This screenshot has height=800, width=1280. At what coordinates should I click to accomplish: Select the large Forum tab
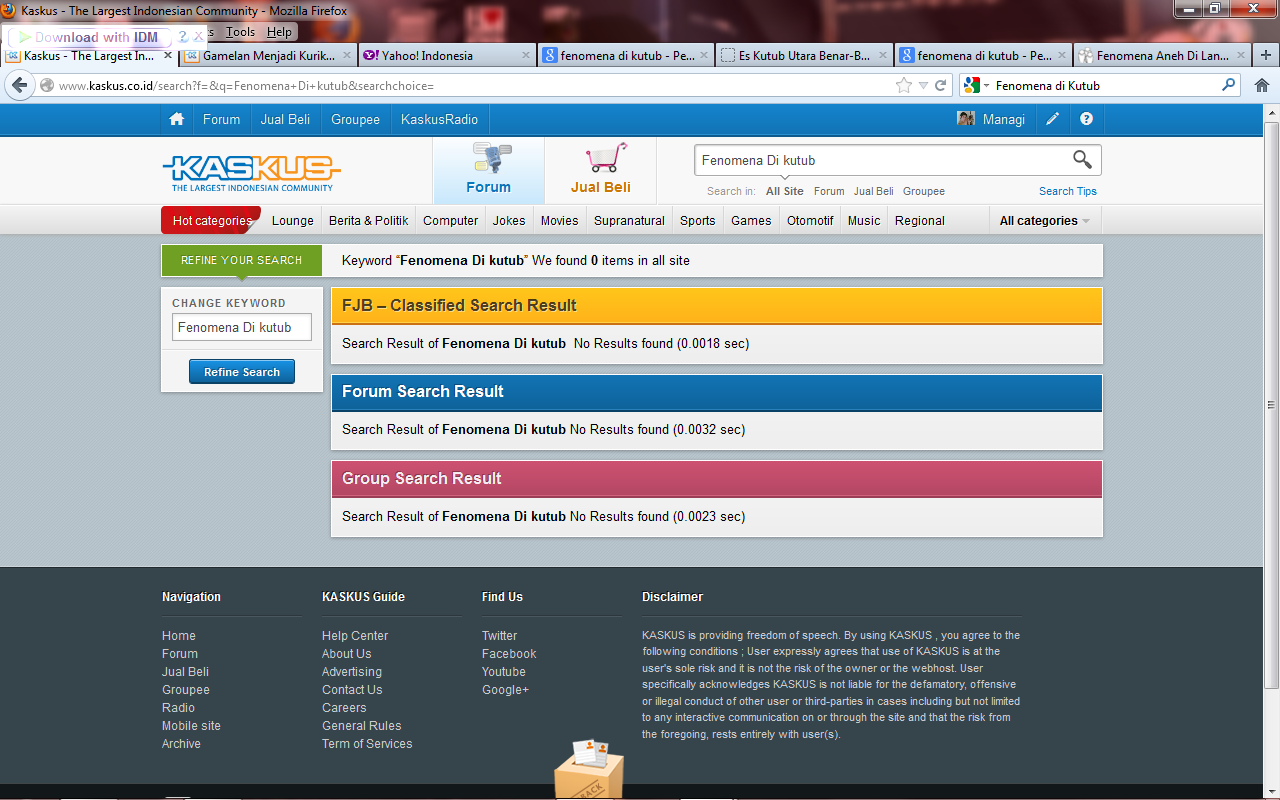click(x=488, y=170)
